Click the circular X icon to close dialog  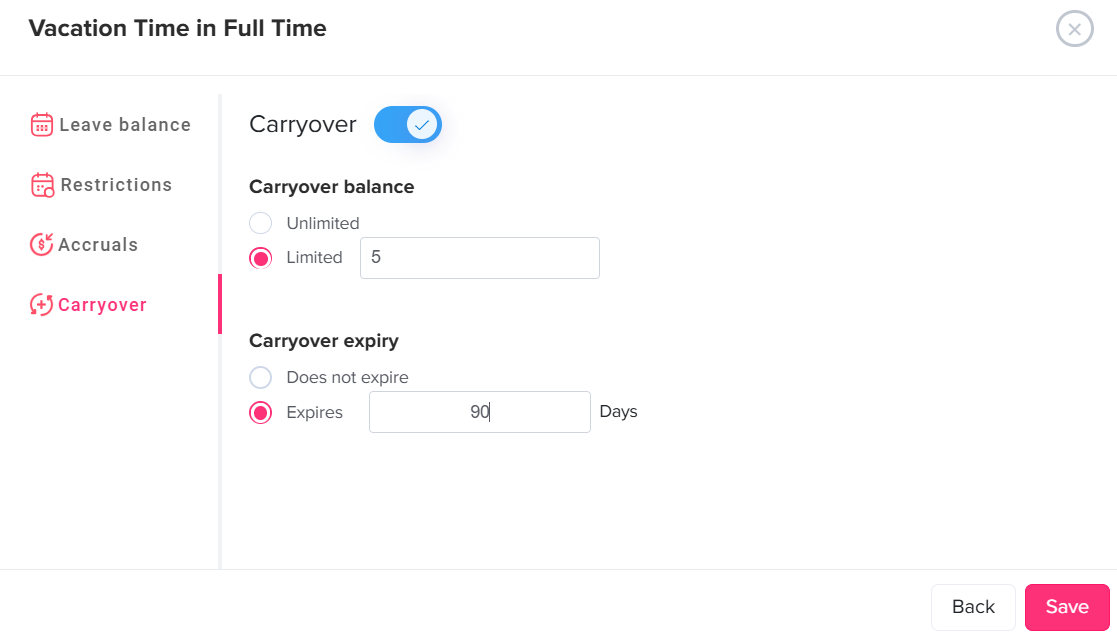(x=1074, y=29)
